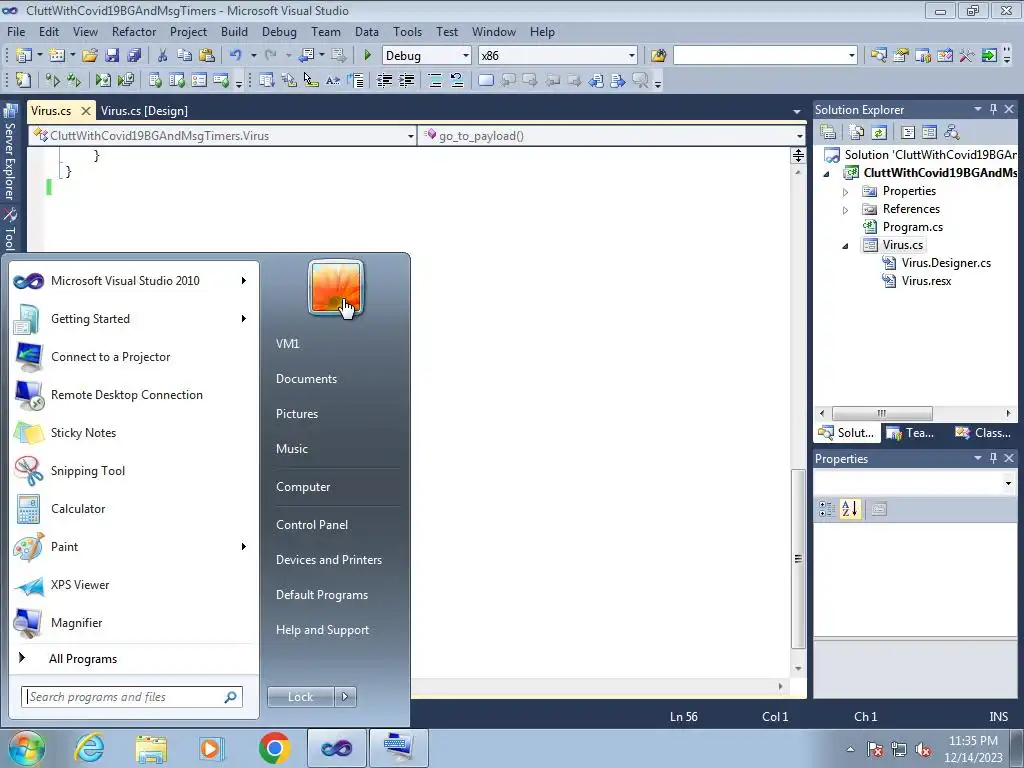Click Refresh icon in Solution Explorer
This screenshot has width=1024, height=768.
pyautogui.click(x=878, y=133)
